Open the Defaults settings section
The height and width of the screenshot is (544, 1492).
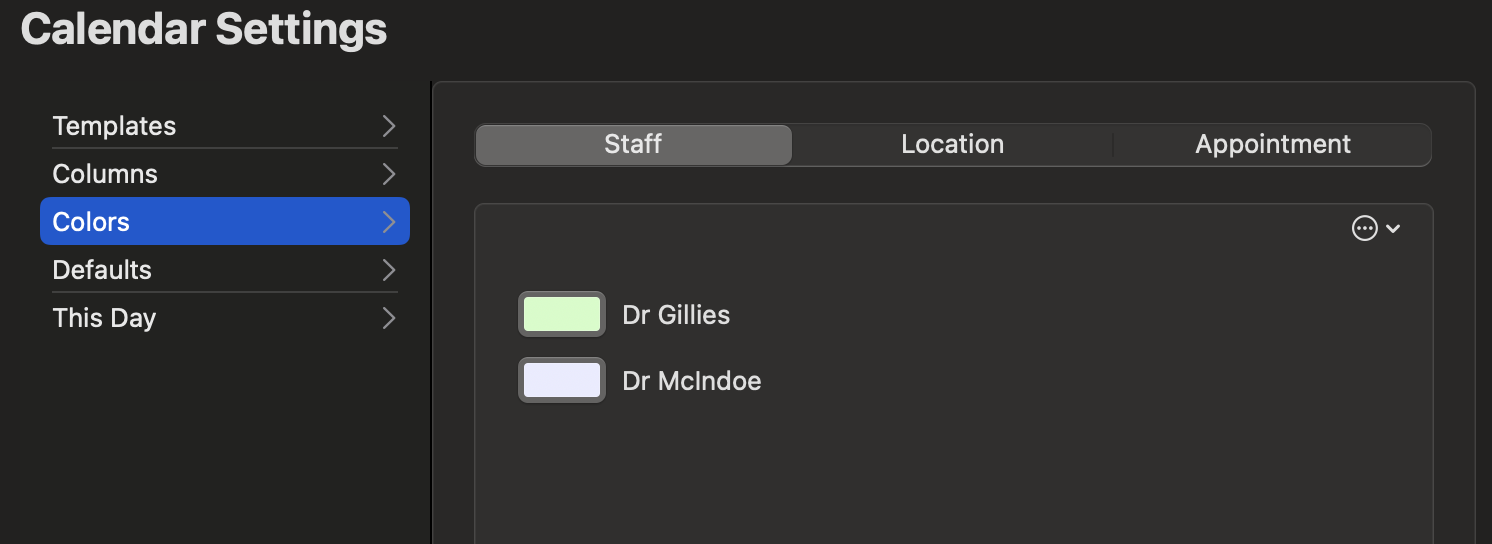pyautogui.click(x=225, y=270)
